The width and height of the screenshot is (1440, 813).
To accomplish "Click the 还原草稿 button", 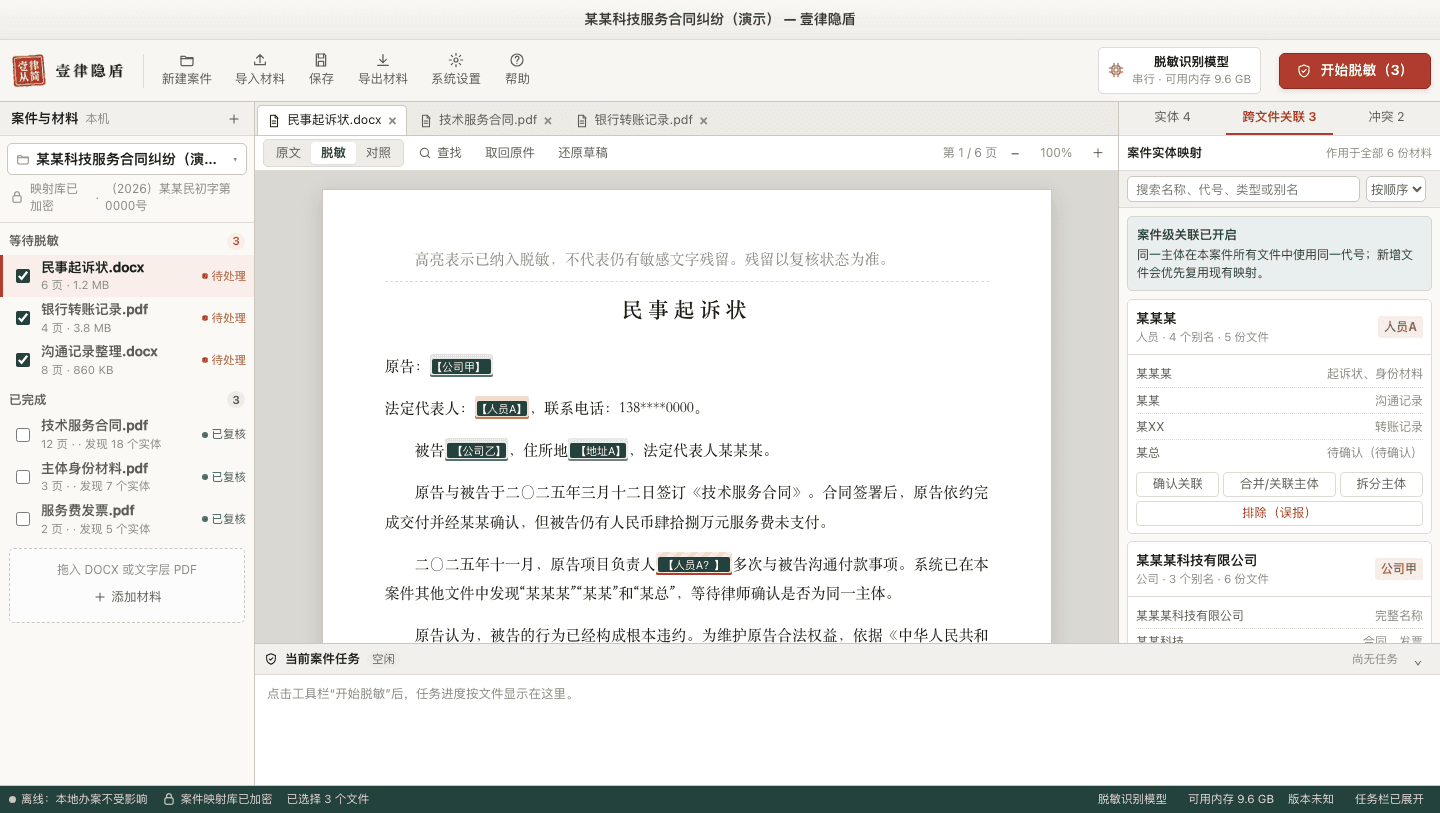I will (x=583, y=153).
